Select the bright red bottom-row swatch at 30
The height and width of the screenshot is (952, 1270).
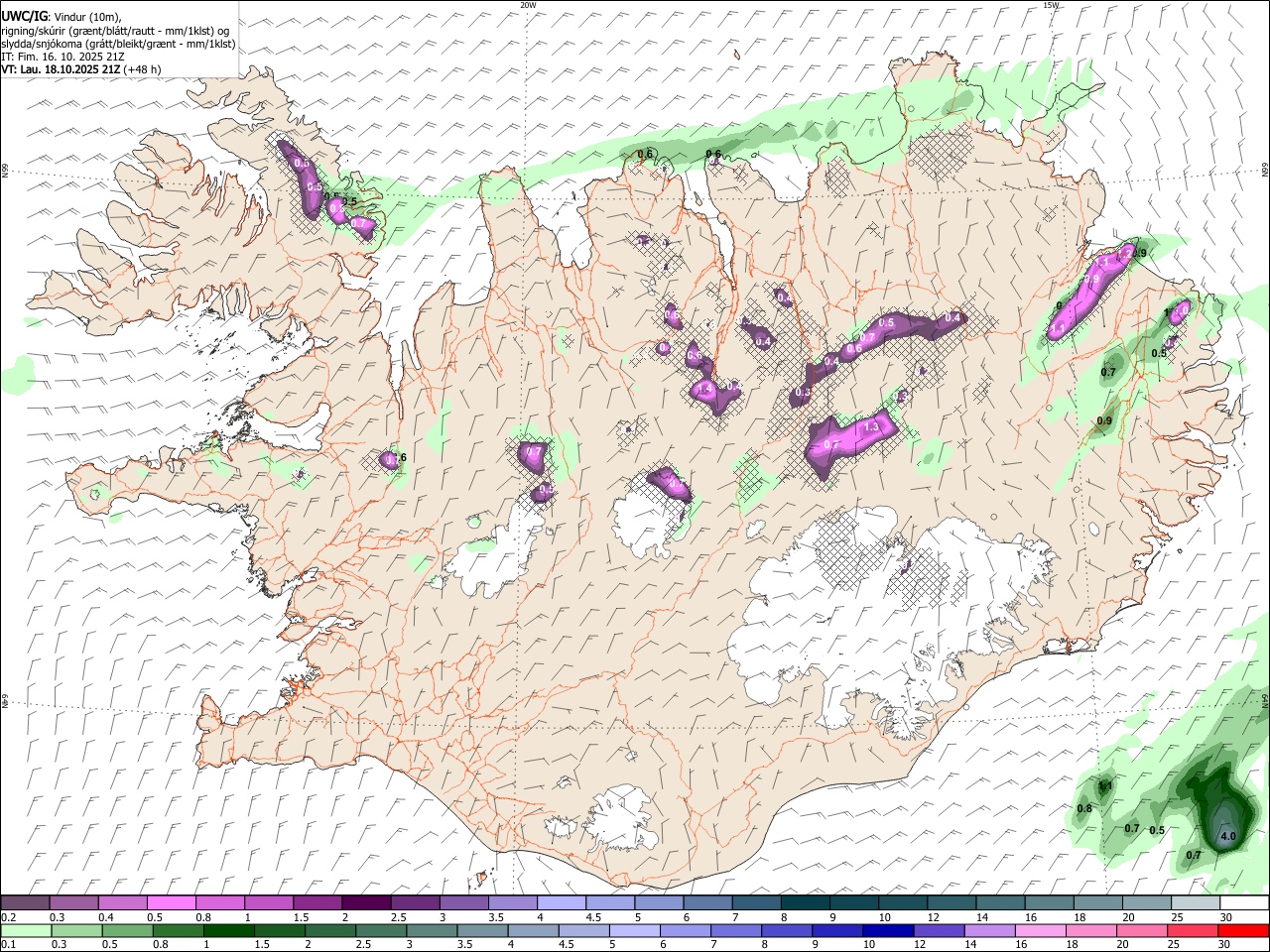click(1243, 931)
